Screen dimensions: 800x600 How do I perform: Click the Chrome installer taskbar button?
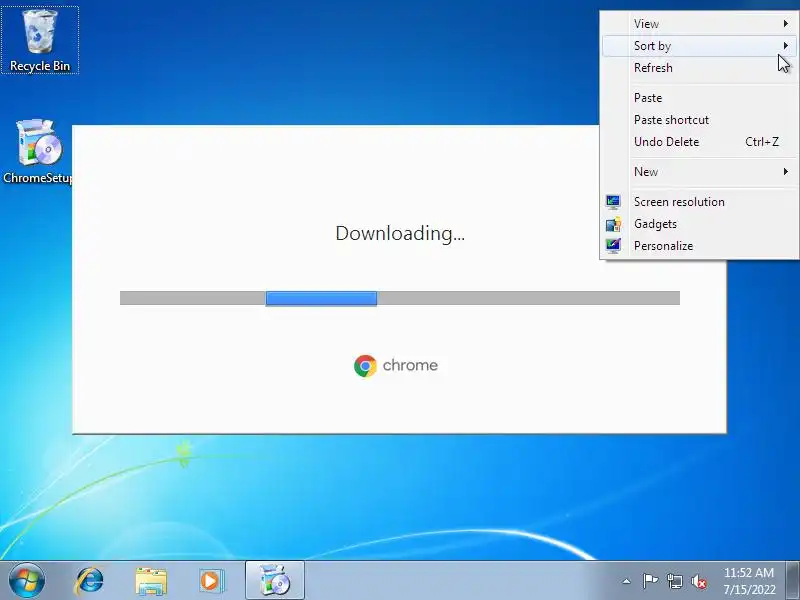tap(275, 581)
